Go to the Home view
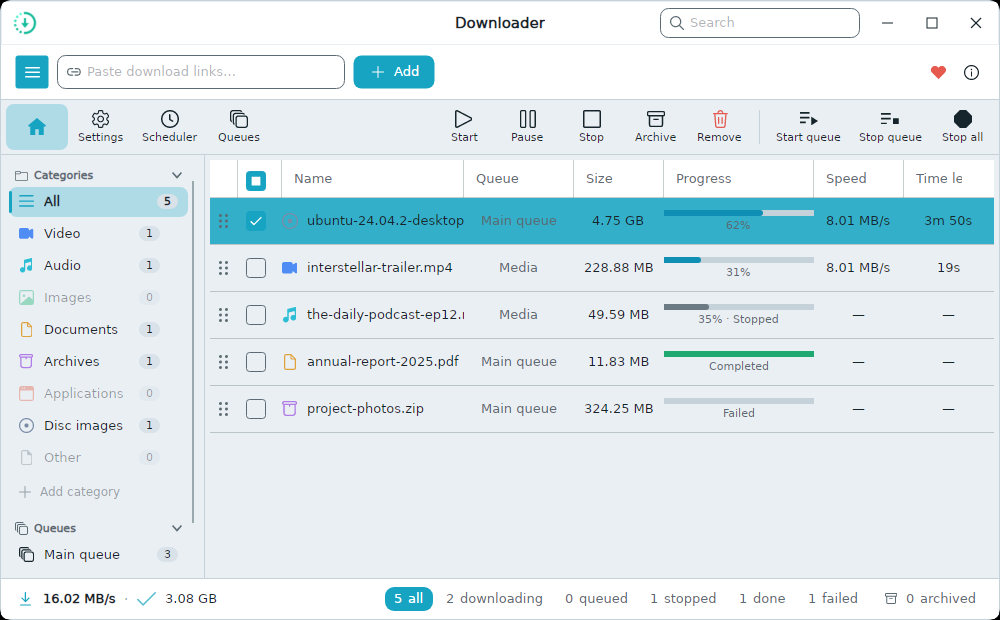 (x=37, y=127)
